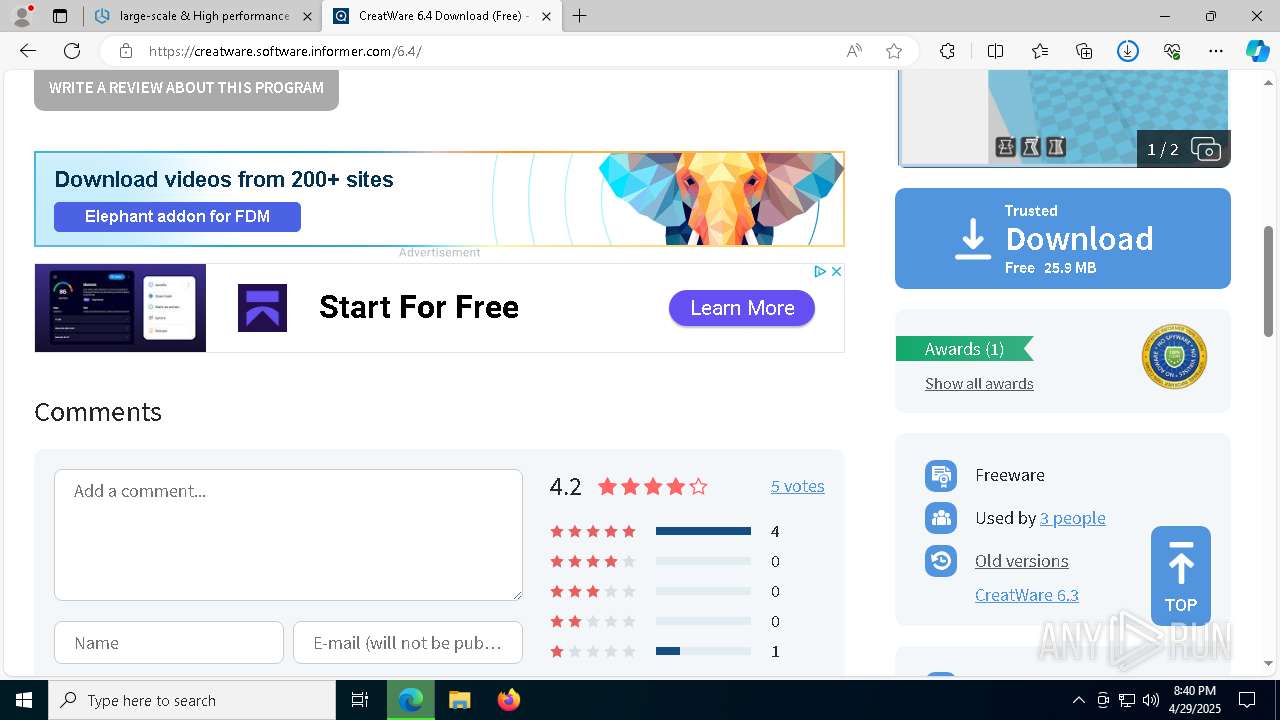Activate the Read aloud icon
The width and height of the screenshot is (1280, 720).
click(854, 51)
